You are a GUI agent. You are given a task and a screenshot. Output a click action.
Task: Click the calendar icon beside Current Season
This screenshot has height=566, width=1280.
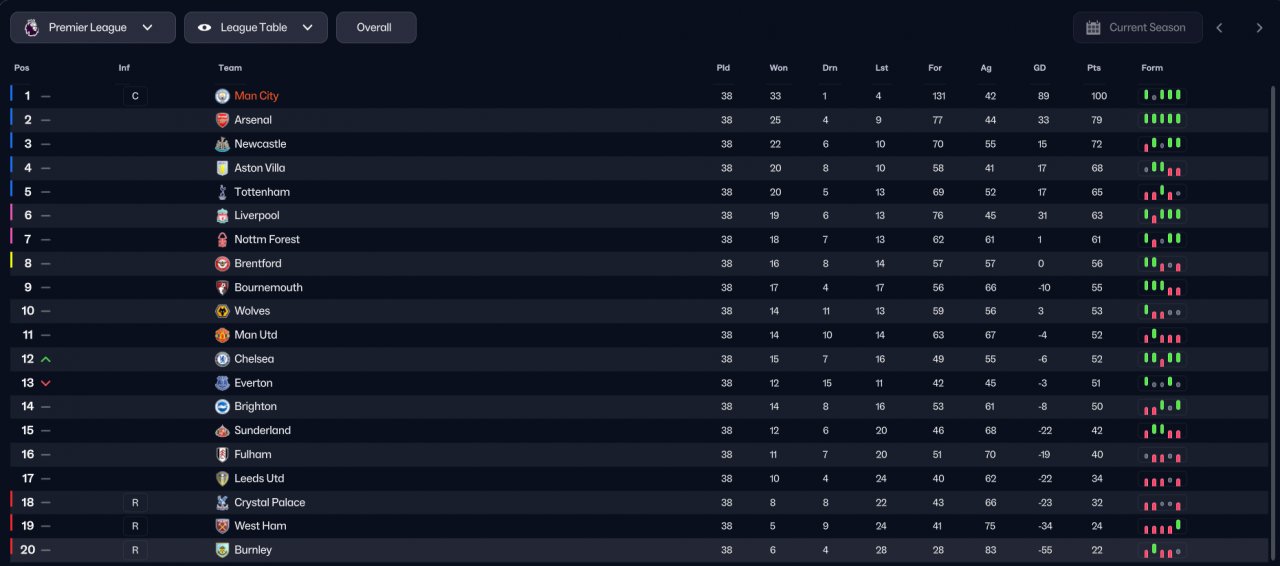click(x=1093, y=28)
